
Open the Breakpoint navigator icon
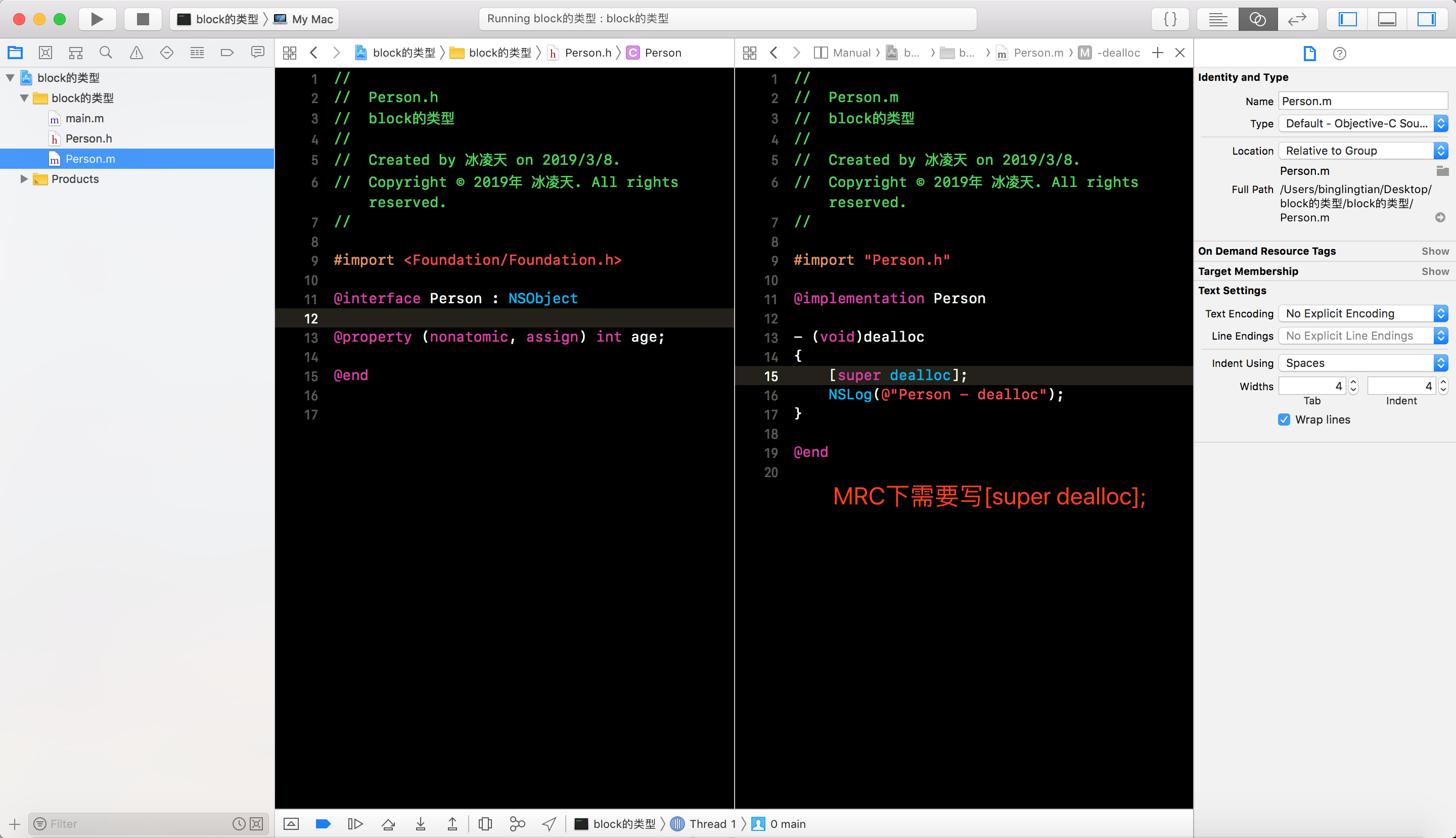point(227,53)
